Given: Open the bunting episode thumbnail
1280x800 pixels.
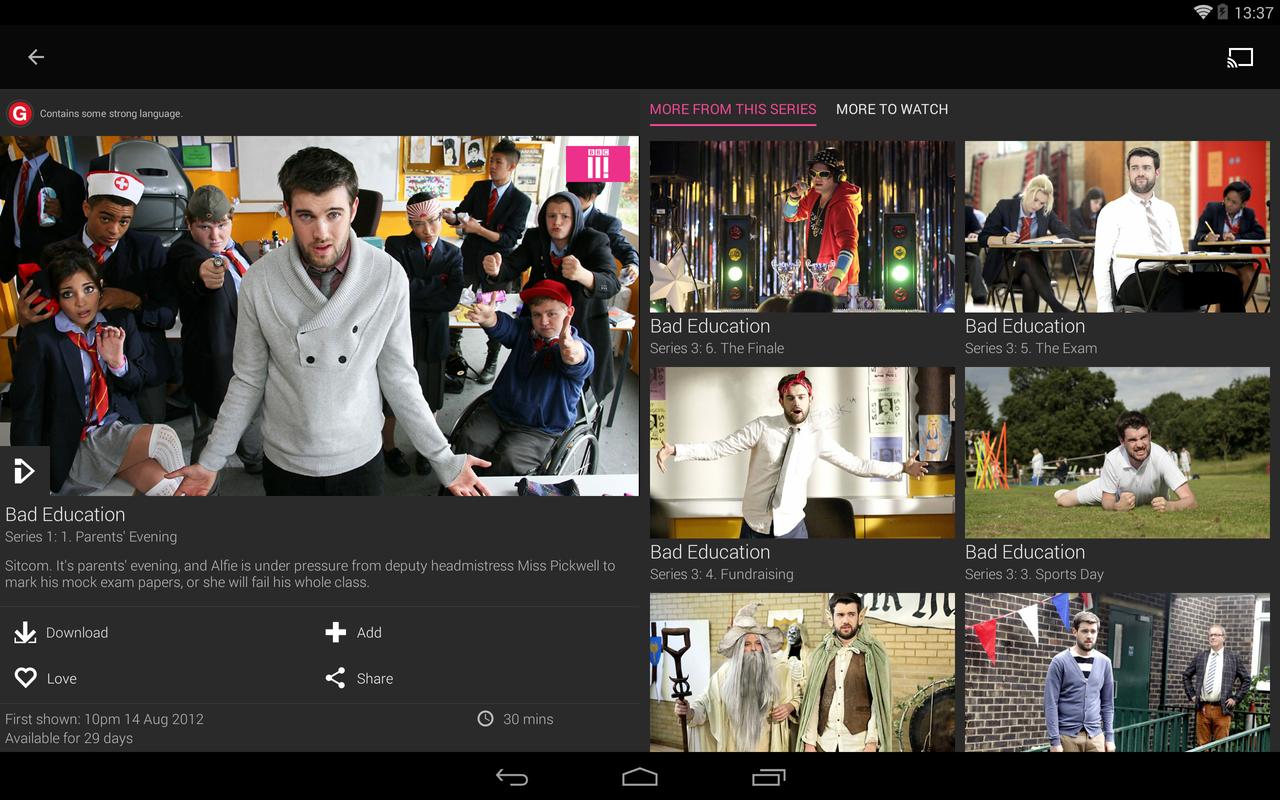Looking at the screenshot, I should (x=1117, y=672).
